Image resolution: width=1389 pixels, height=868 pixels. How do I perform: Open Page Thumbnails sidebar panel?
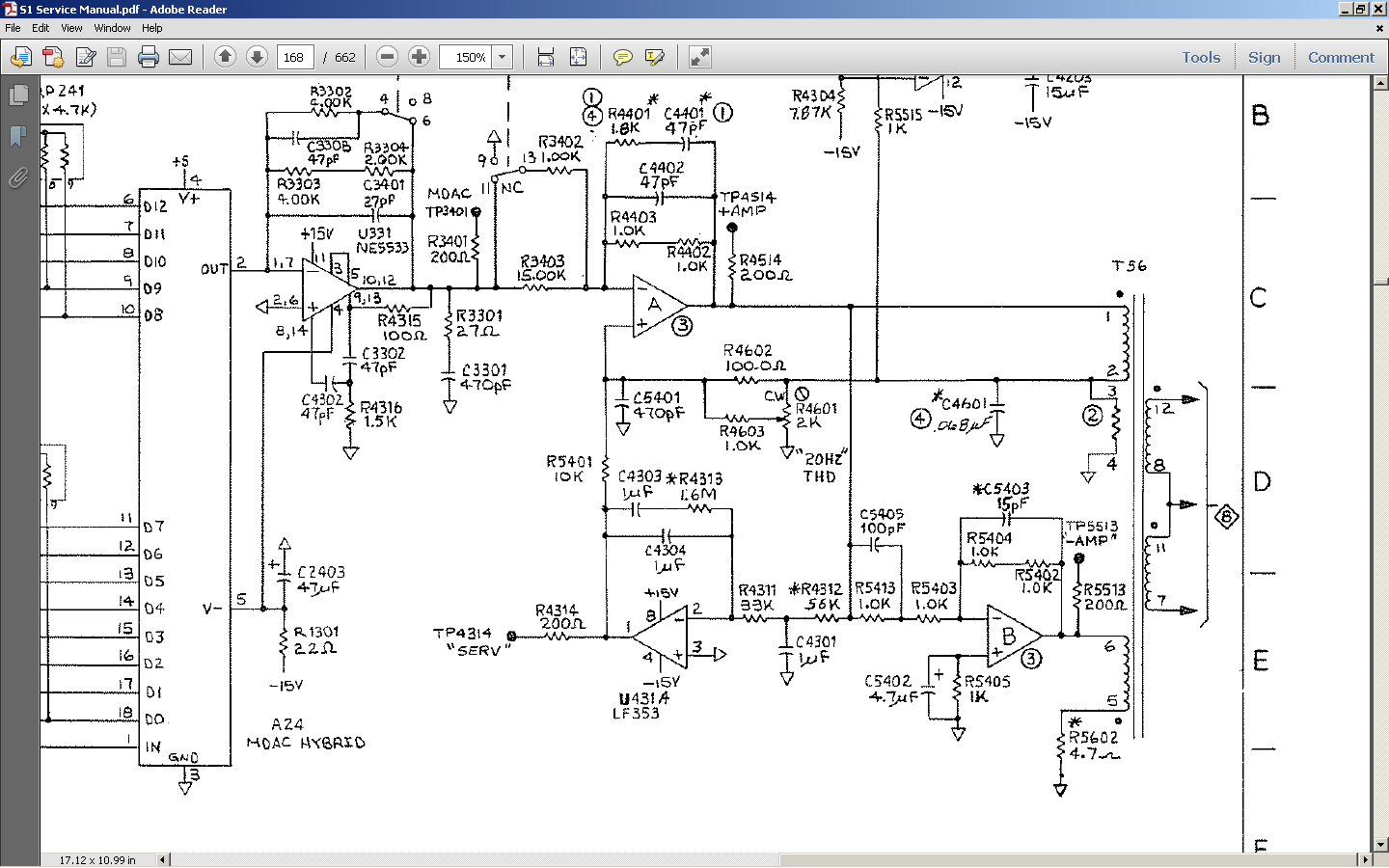click(17, 95)
